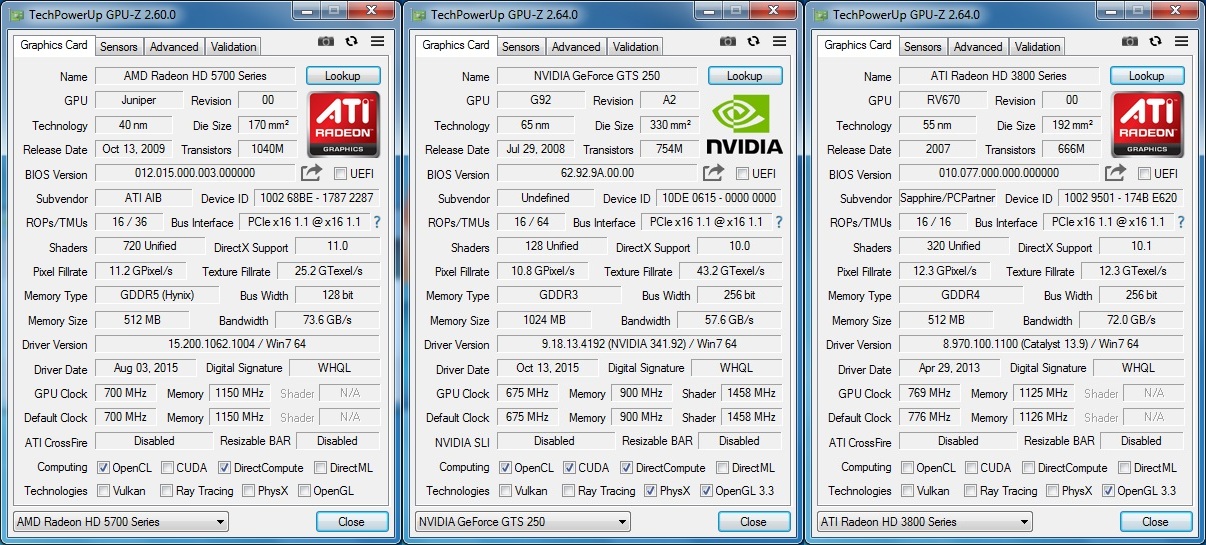Image resolution: width=1206 pixels, height=545 pixels.
Task: Click Driver Version field with Catalyst 13.9
Action: pos(1040,344)
